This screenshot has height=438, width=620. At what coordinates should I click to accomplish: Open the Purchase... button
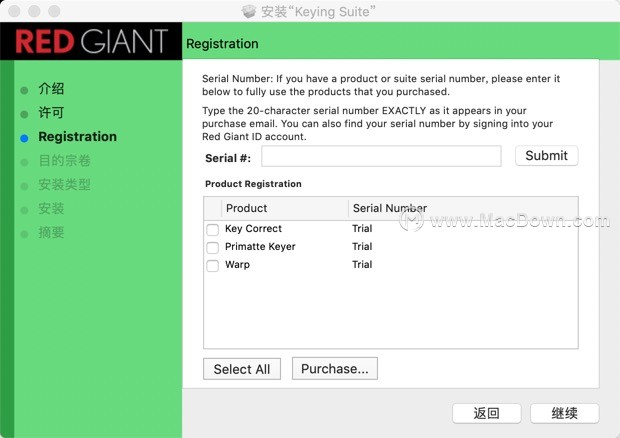pyautogui.click(x=335, y=369)
